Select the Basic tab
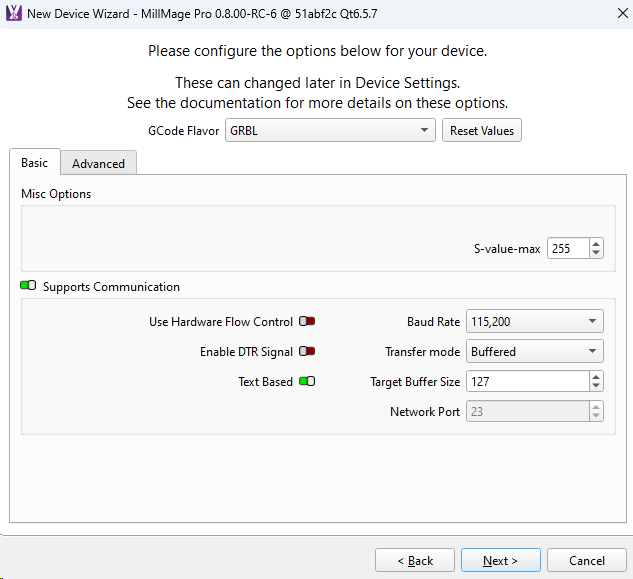 34,163
